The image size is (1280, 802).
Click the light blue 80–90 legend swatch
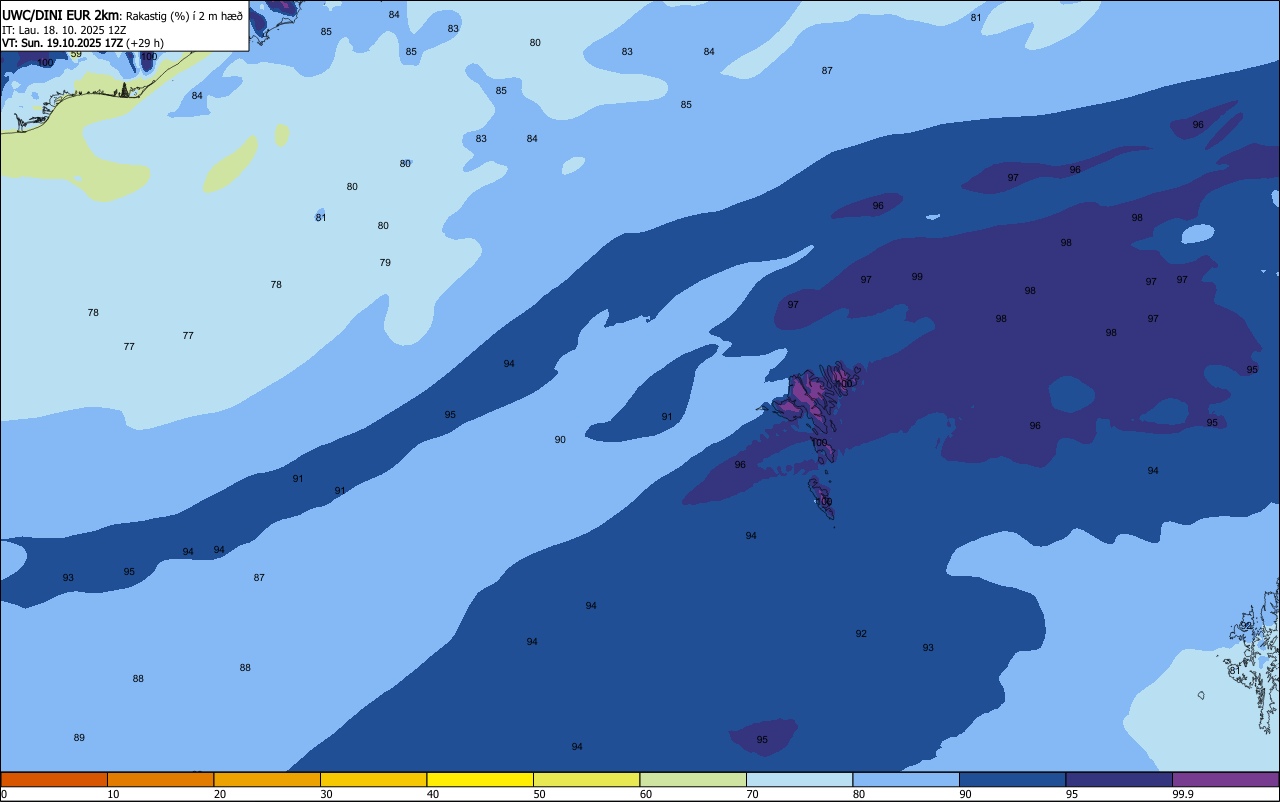click(906, 779)
